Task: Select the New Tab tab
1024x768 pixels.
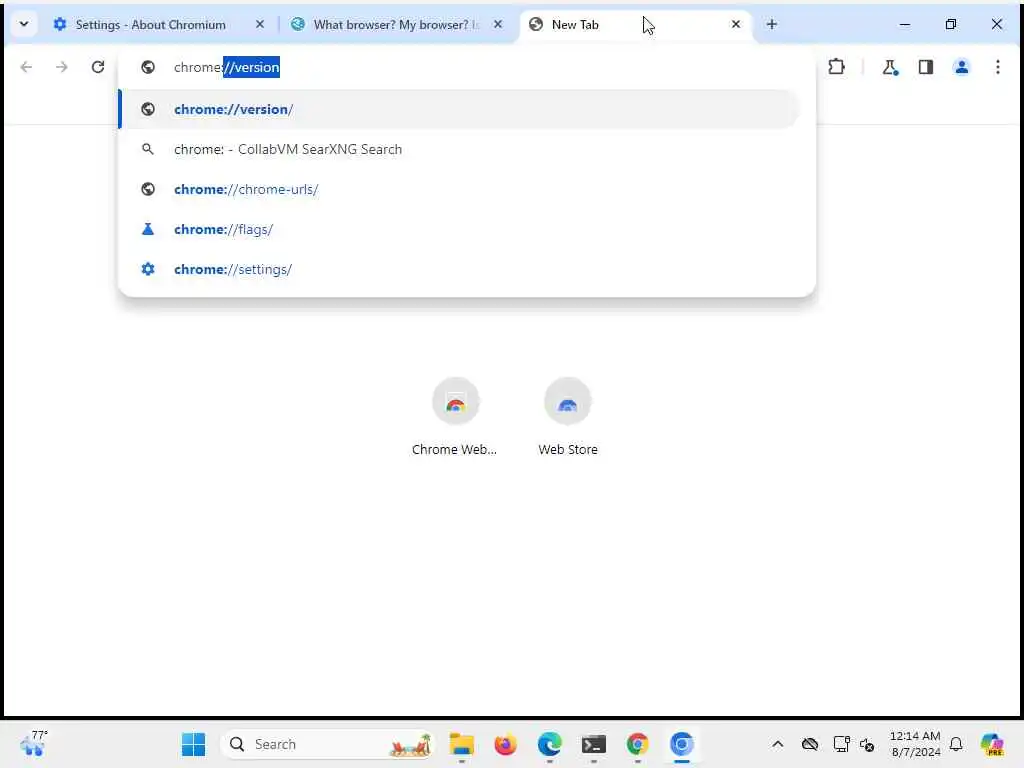Action: 635,25
